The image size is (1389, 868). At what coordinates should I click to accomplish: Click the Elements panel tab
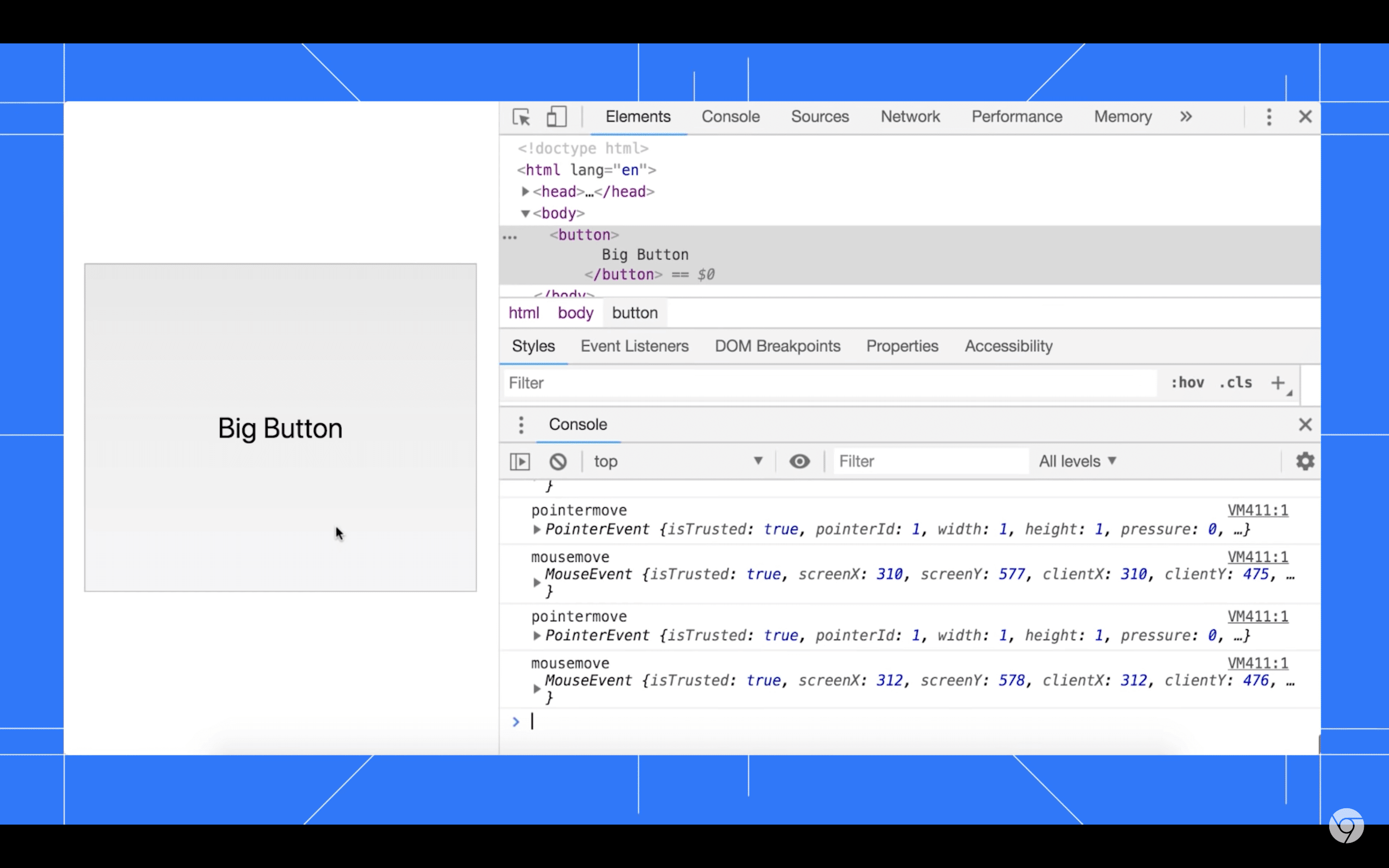638,117
